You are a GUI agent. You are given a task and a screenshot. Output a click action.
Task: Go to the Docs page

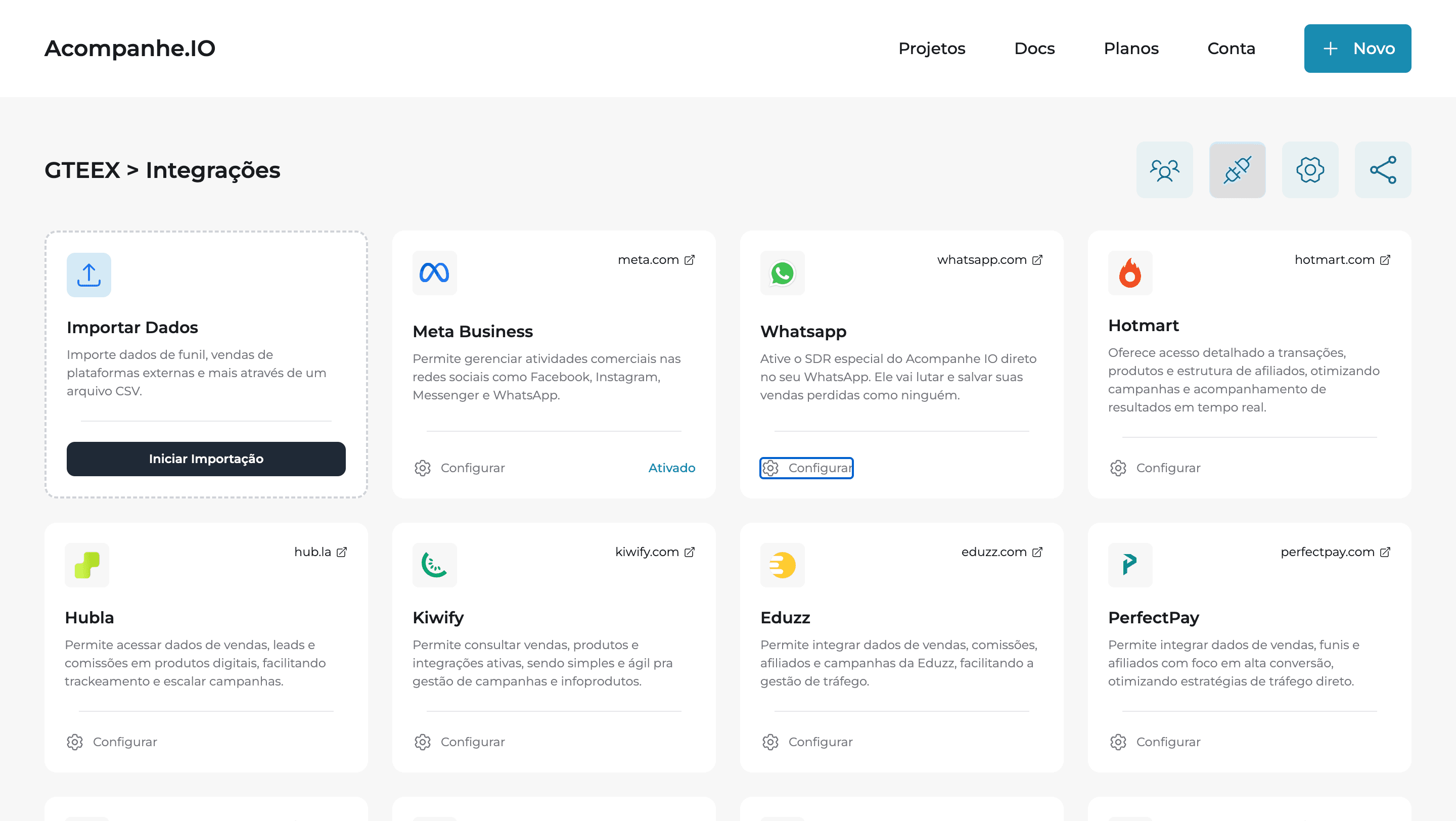1034,49
